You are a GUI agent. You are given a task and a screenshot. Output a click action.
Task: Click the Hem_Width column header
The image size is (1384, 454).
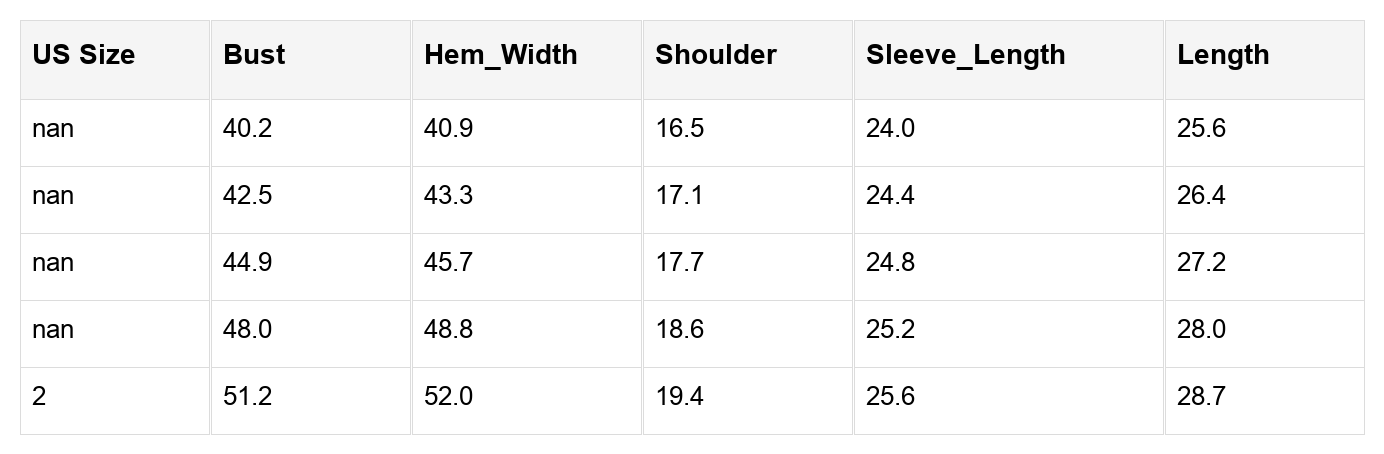pos(501,55)
